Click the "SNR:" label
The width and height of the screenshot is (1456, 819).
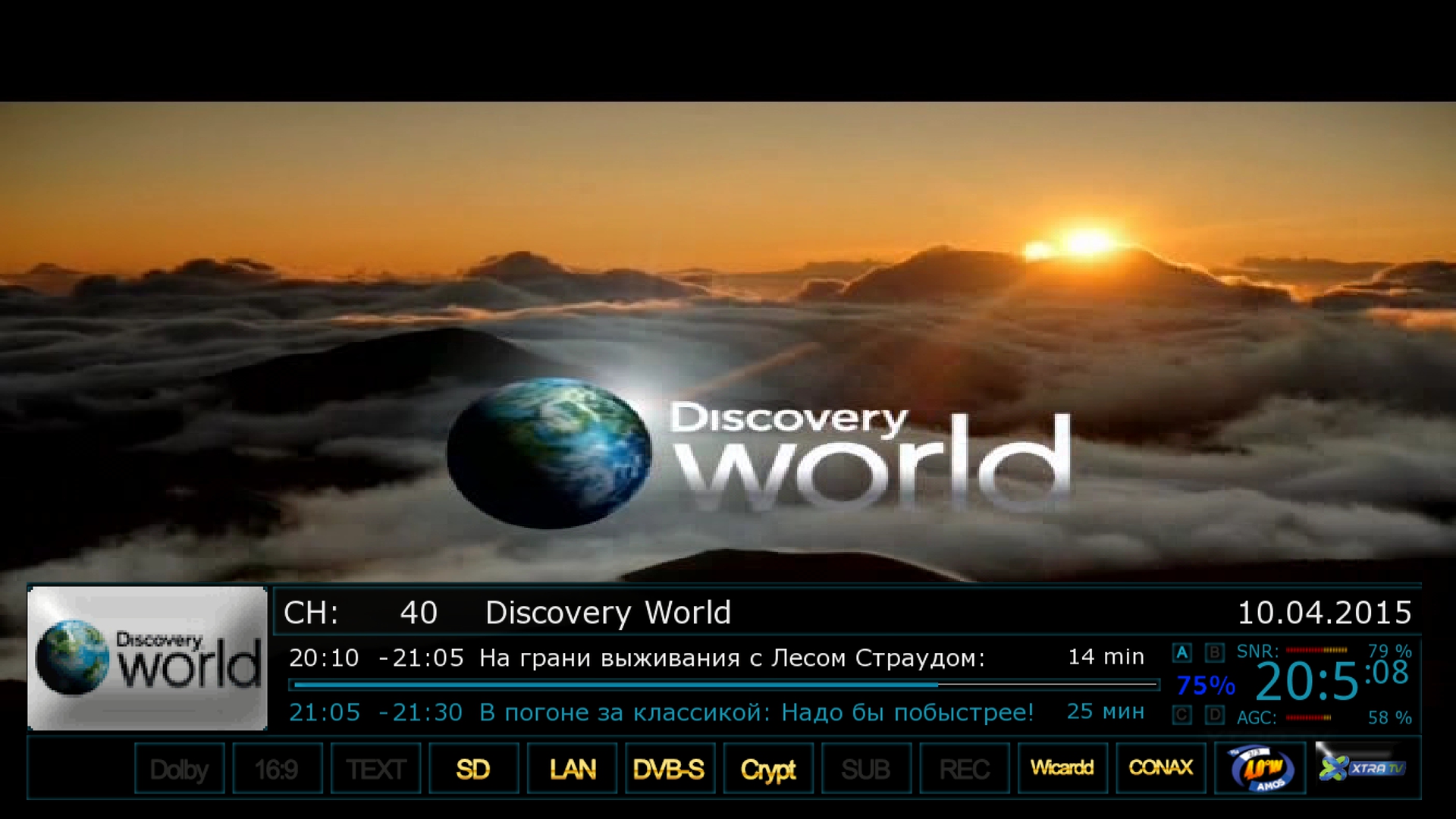tap(1258, 651)
